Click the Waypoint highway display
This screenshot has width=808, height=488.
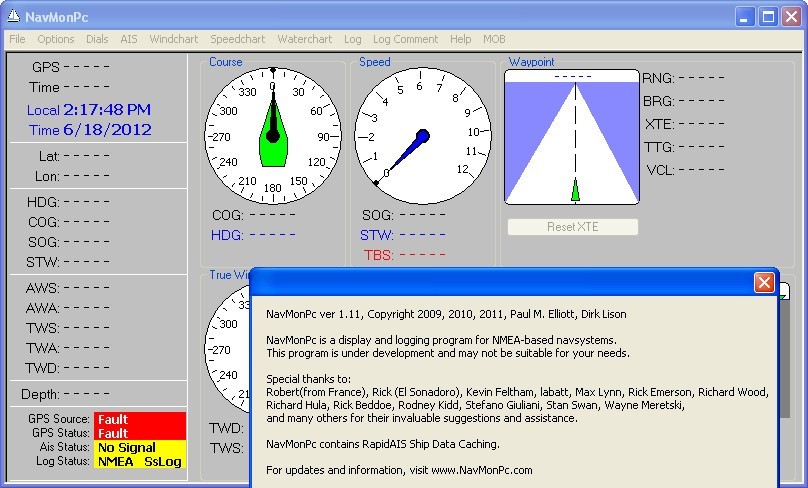coord(572,137)
